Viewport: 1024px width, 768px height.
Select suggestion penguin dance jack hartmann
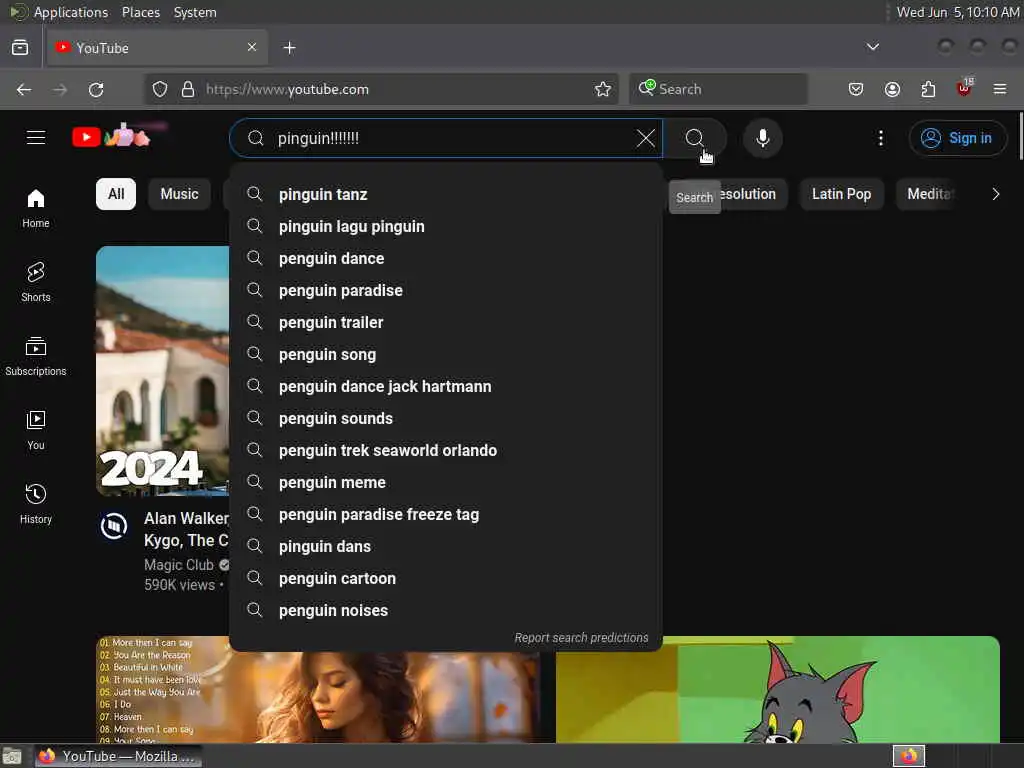click(446, 386)
